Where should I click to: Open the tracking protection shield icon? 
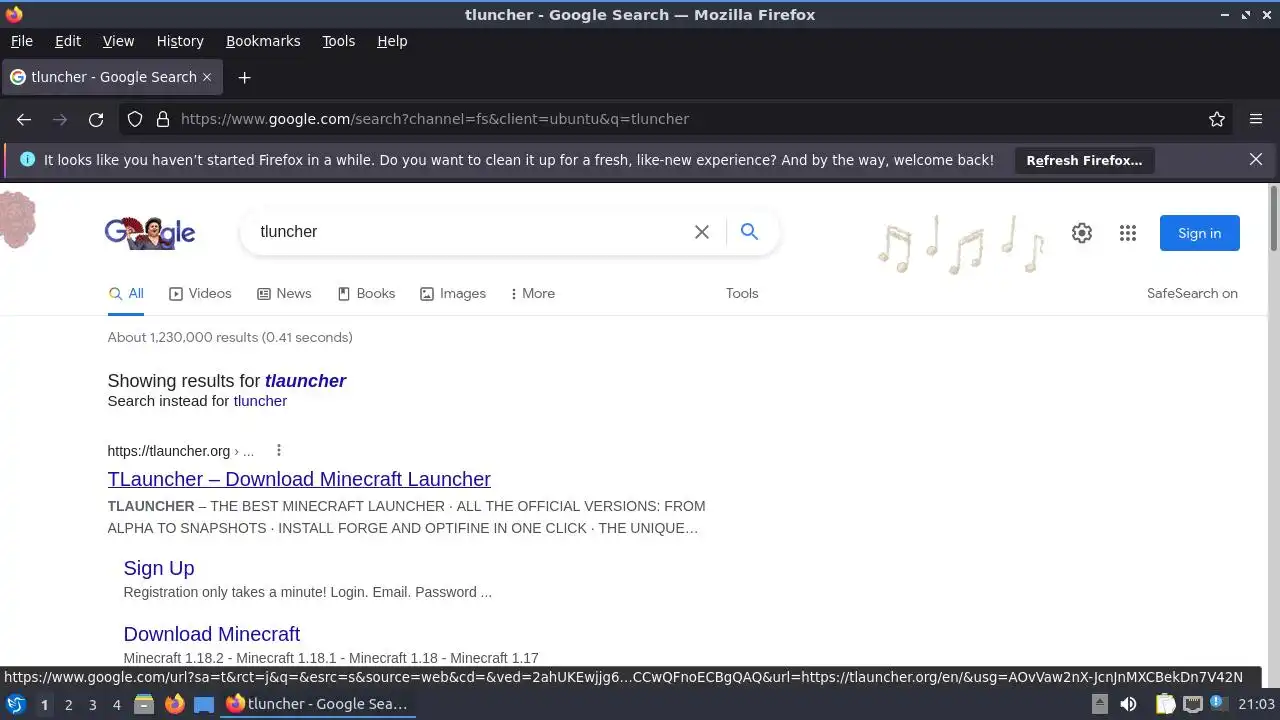135,119
